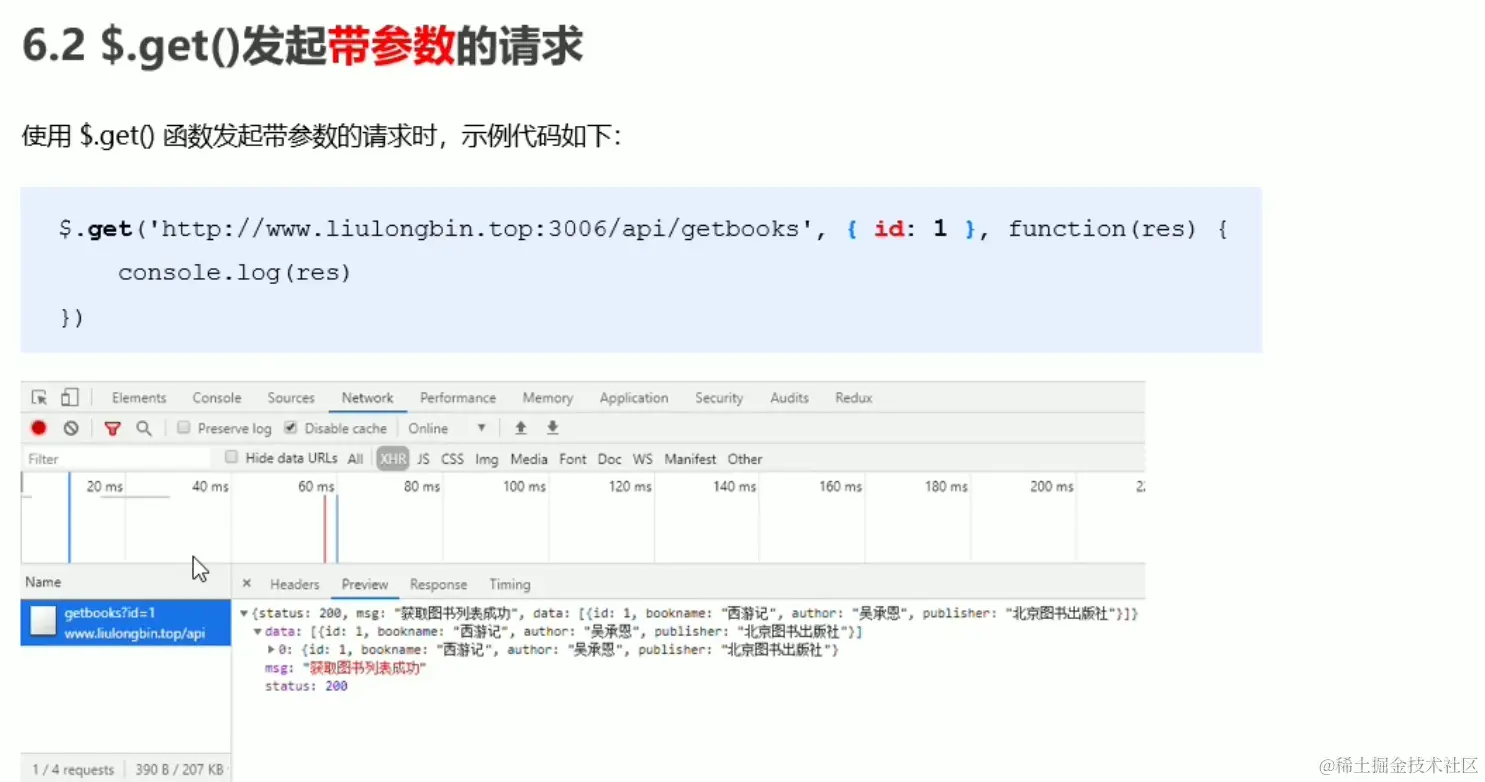This screenshot has width=1485, height=782.
Task: Select the XHR filter button
Action: (394, 459)
